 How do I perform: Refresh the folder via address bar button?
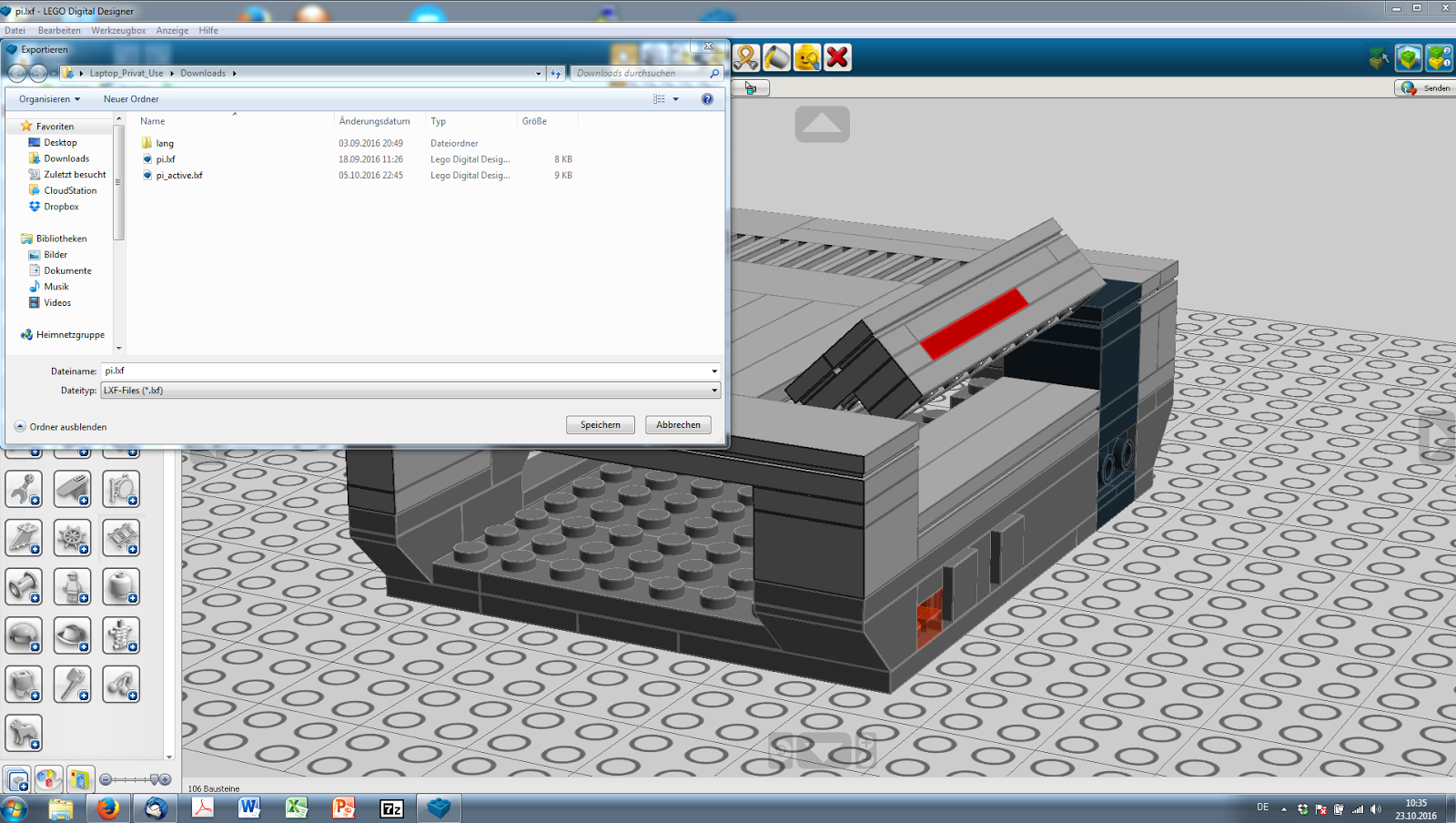(556, 73)
